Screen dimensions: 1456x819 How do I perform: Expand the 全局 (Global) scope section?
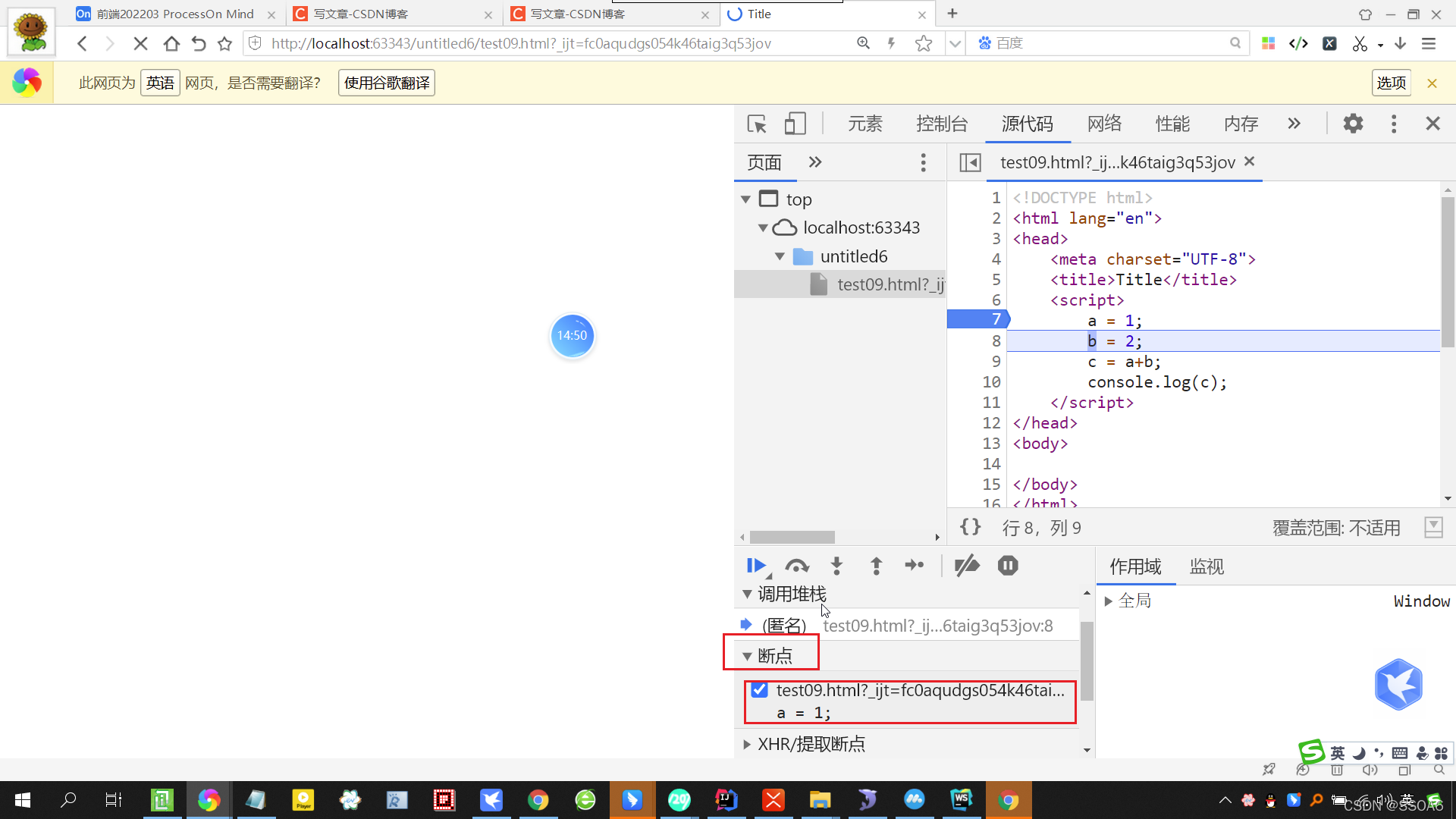(1108, 600)
